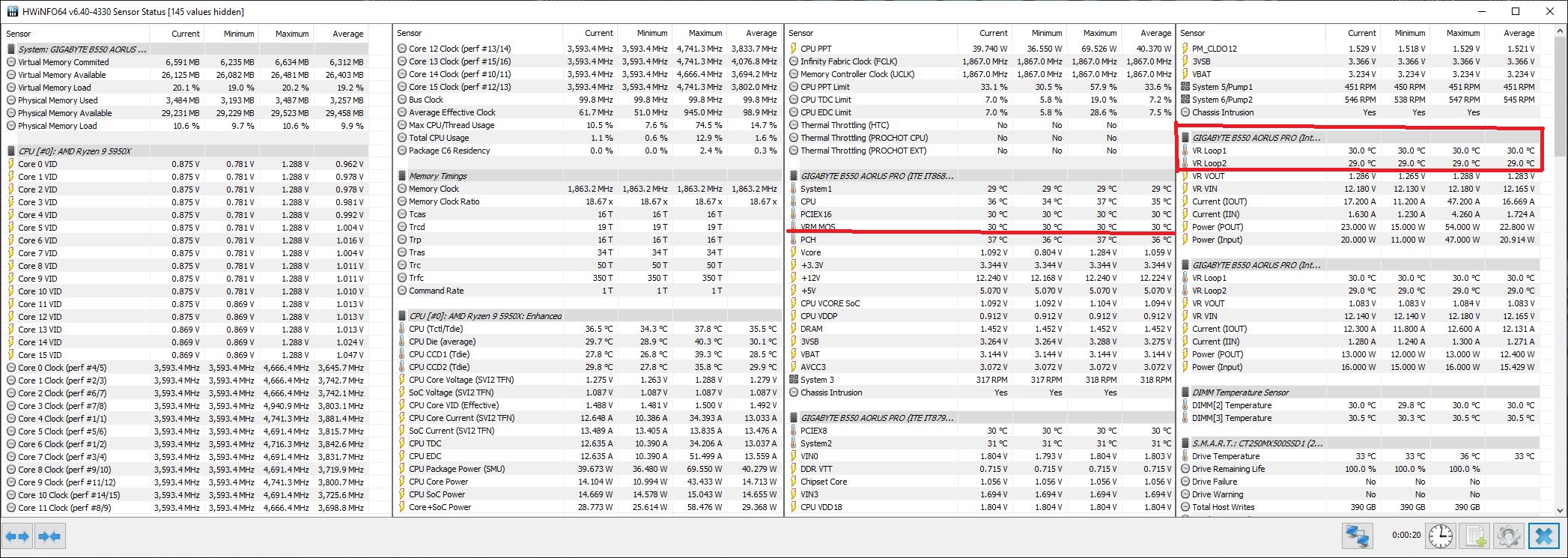Screen dimensions: 1568x558
Task: Click the fan icon next to System 3
Action: coord(794,380)
